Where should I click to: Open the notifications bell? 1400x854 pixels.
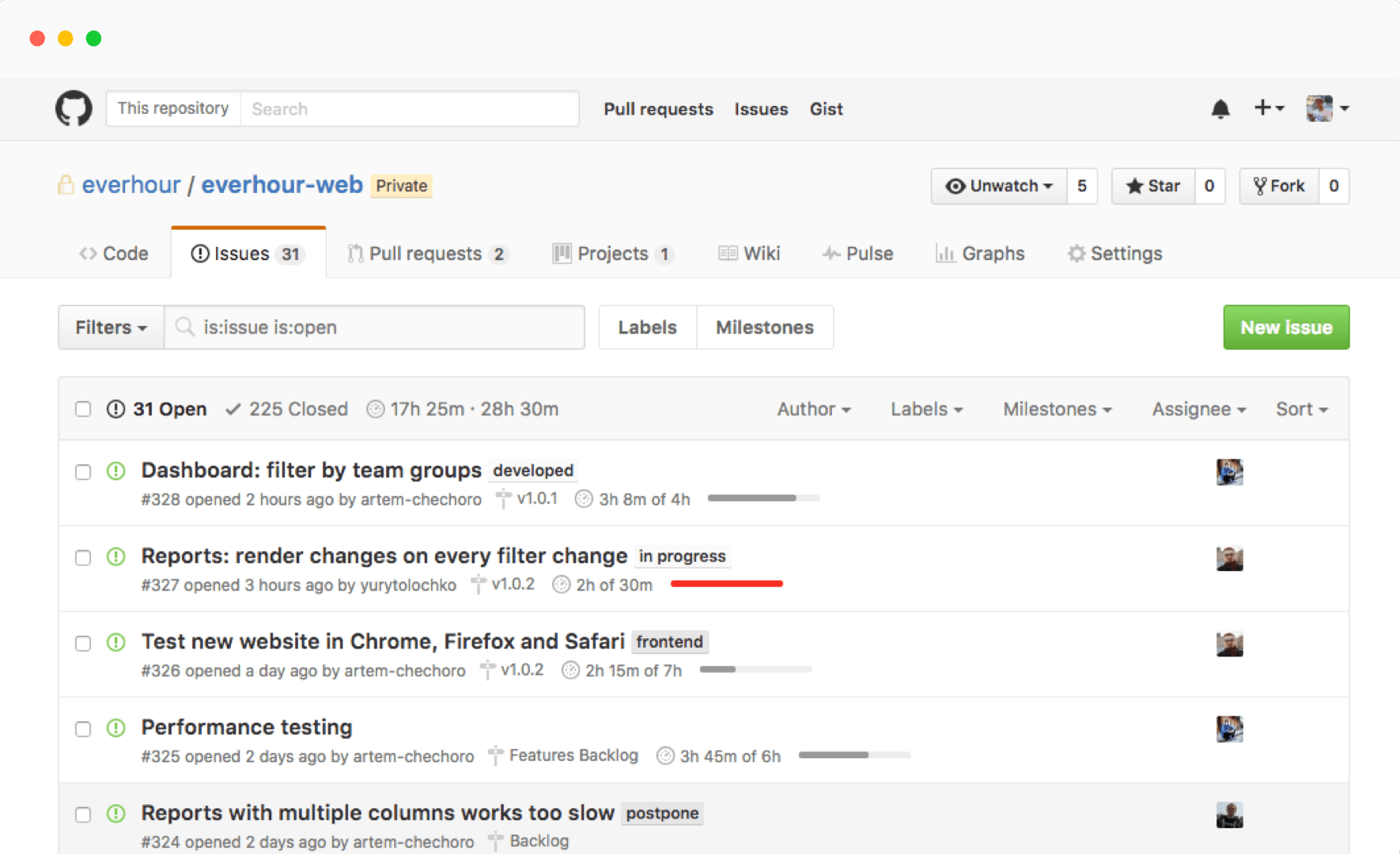click(1221, 108)
